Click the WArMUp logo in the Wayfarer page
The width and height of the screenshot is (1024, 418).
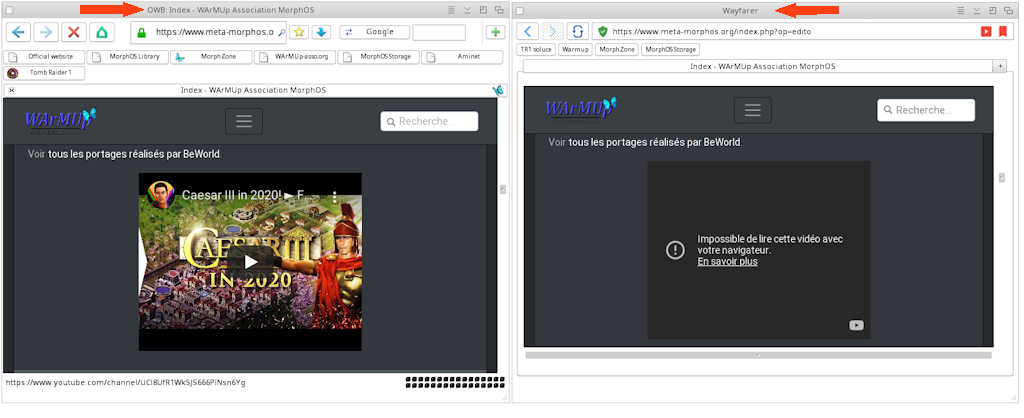[581, 110]
